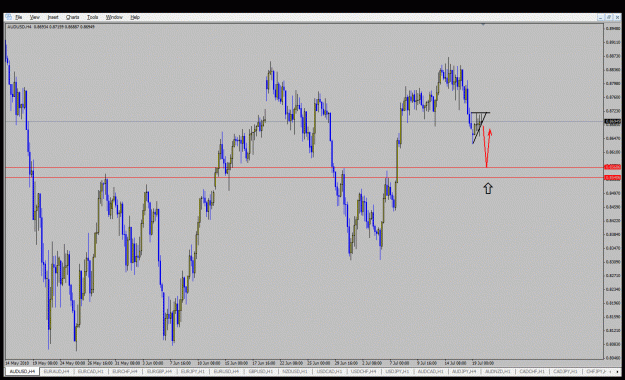Open the CADJPY,H1 chart tab
Image resolution: width=625 pixels, height=380 pixels.
pyautogui.click(x=565, y=371)
